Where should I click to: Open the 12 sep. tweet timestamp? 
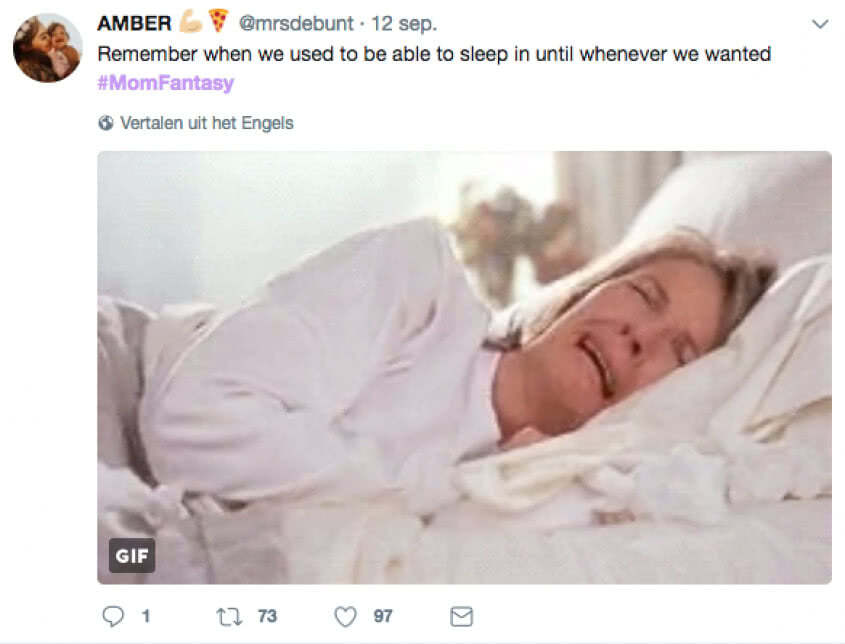[x=404, y=24]
